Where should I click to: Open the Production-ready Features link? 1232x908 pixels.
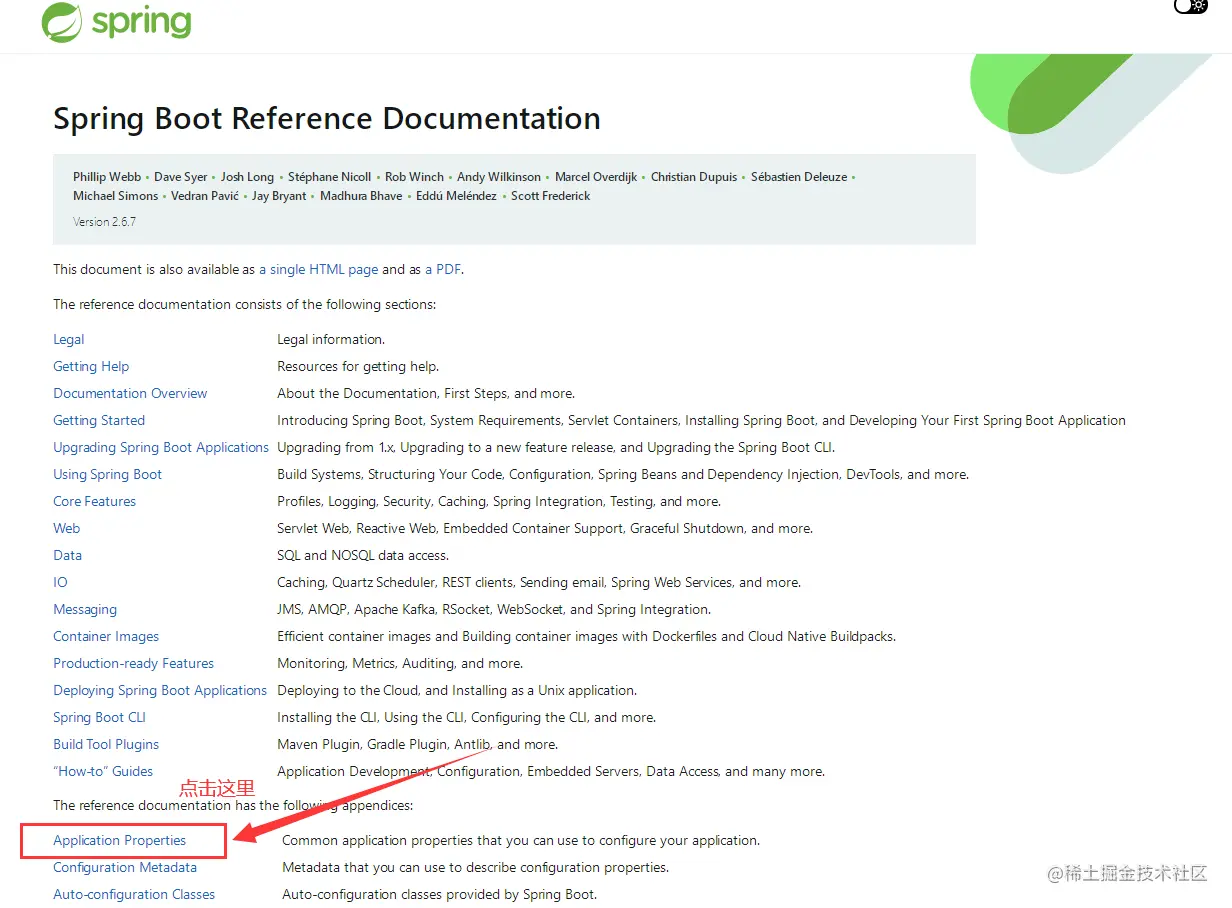tap(133, 664)
